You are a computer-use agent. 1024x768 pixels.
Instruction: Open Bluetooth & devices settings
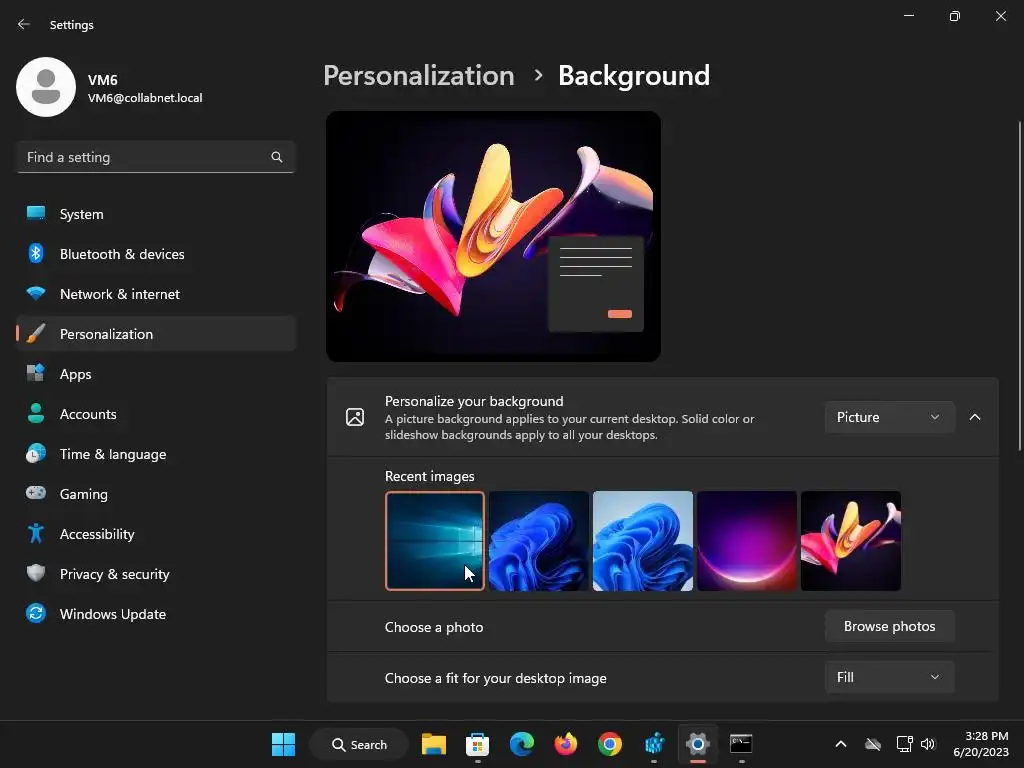coord(156,254)
